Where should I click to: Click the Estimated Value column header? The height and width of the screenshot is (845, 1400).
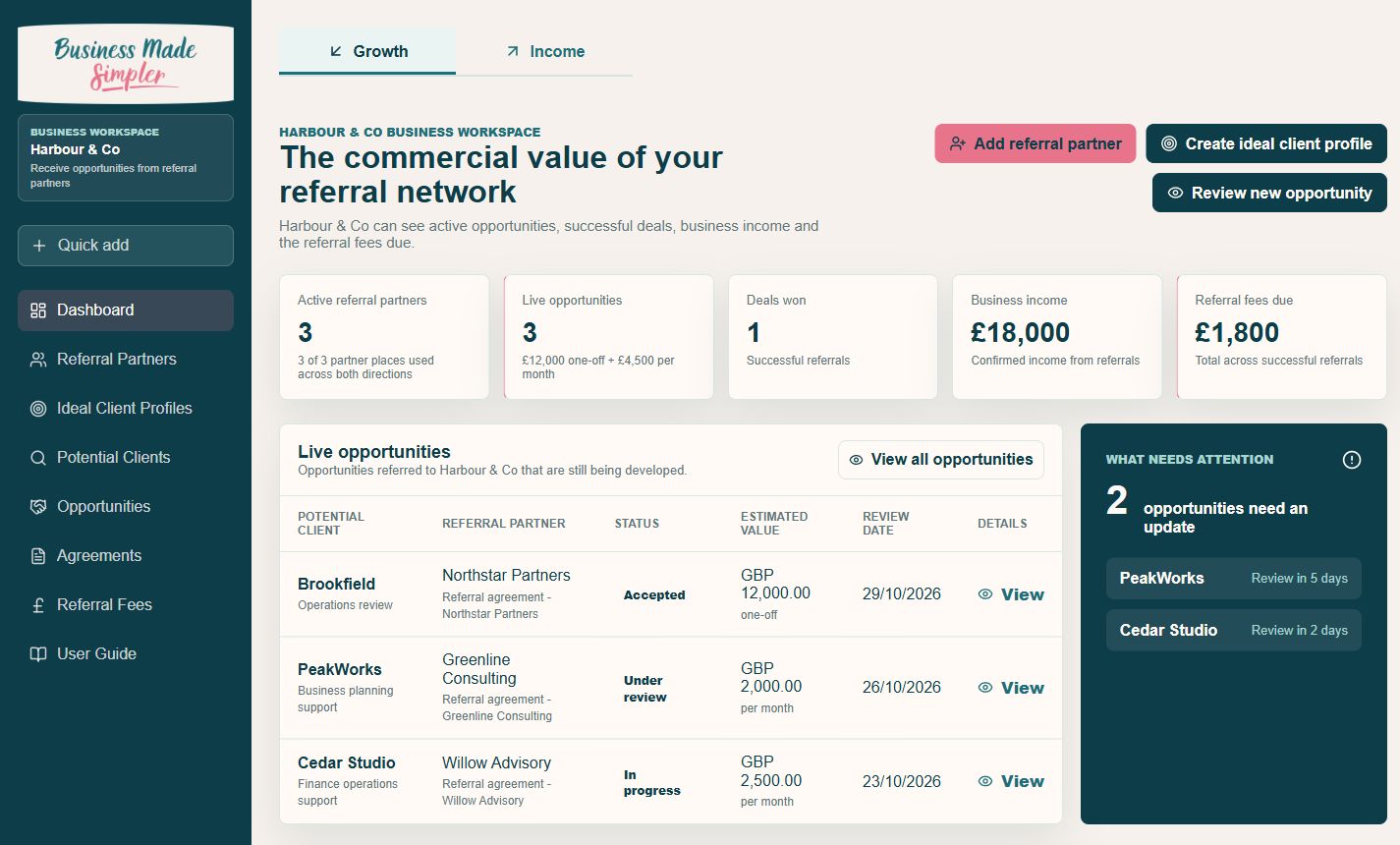(774, 524)
